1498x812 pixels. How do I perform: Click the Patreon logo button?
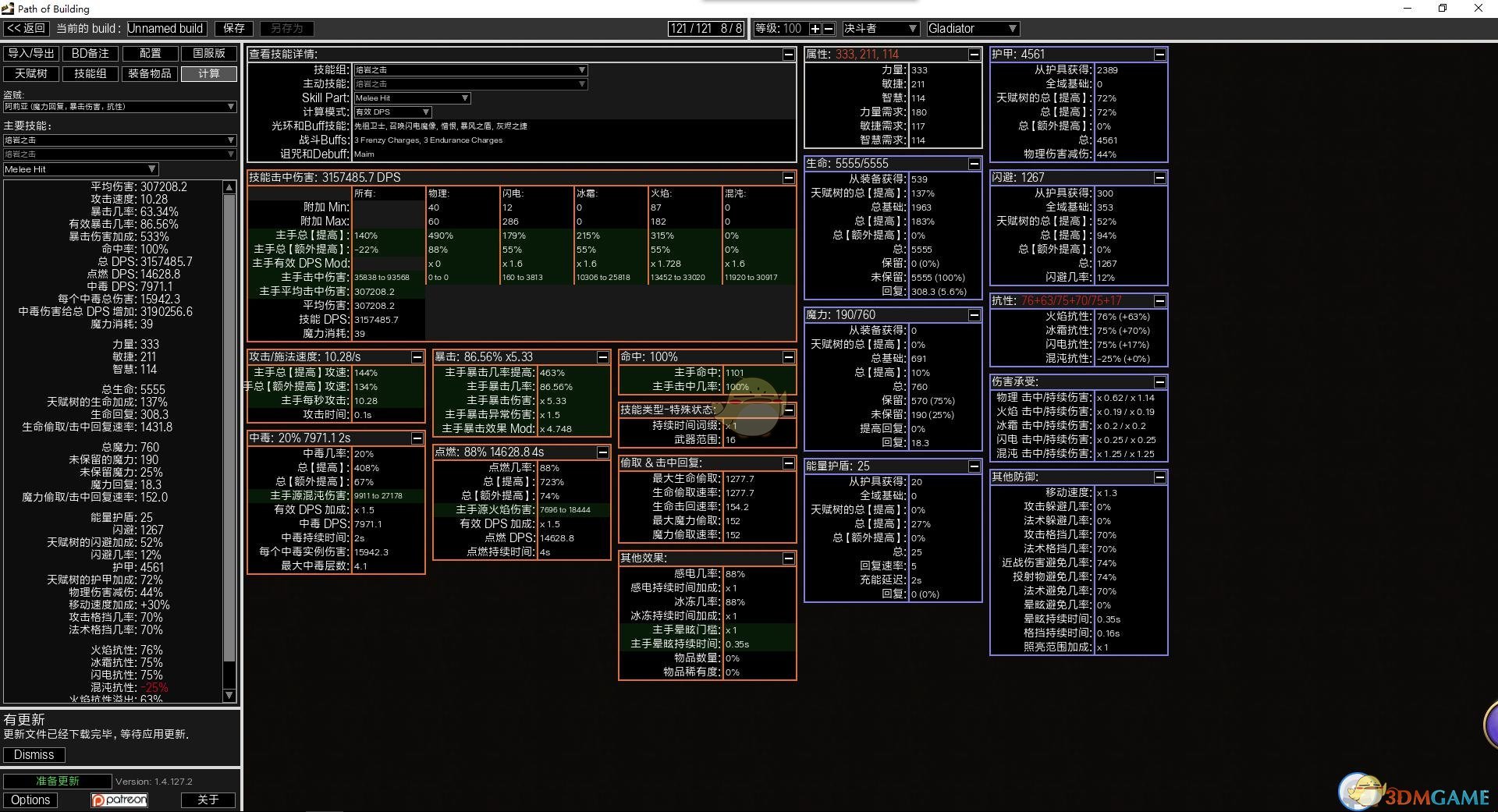coord(119,800)
